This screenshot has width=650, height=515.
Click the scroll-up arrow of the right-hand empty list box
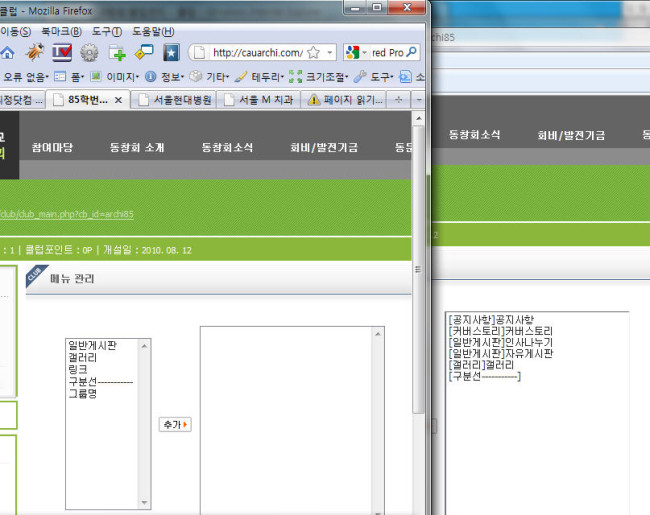378,334
